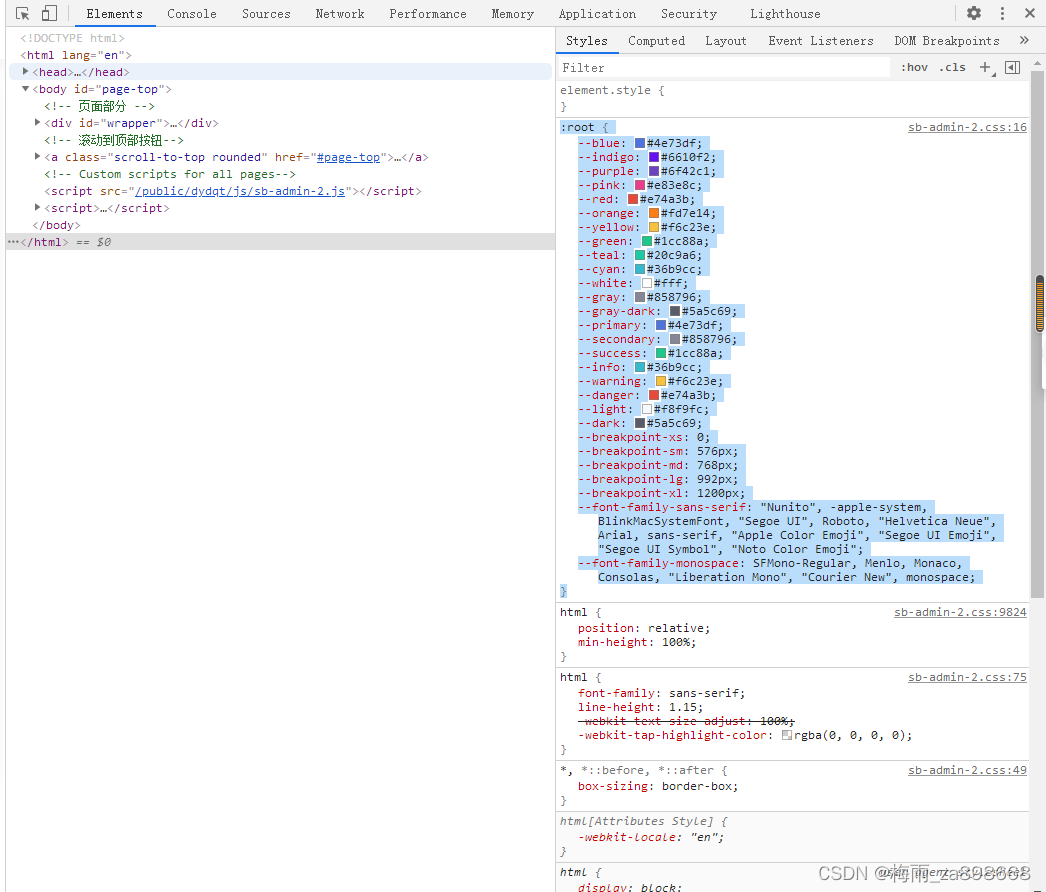Expand the div wrapper node
The image size is (1046, 892).
click(37, 122)
